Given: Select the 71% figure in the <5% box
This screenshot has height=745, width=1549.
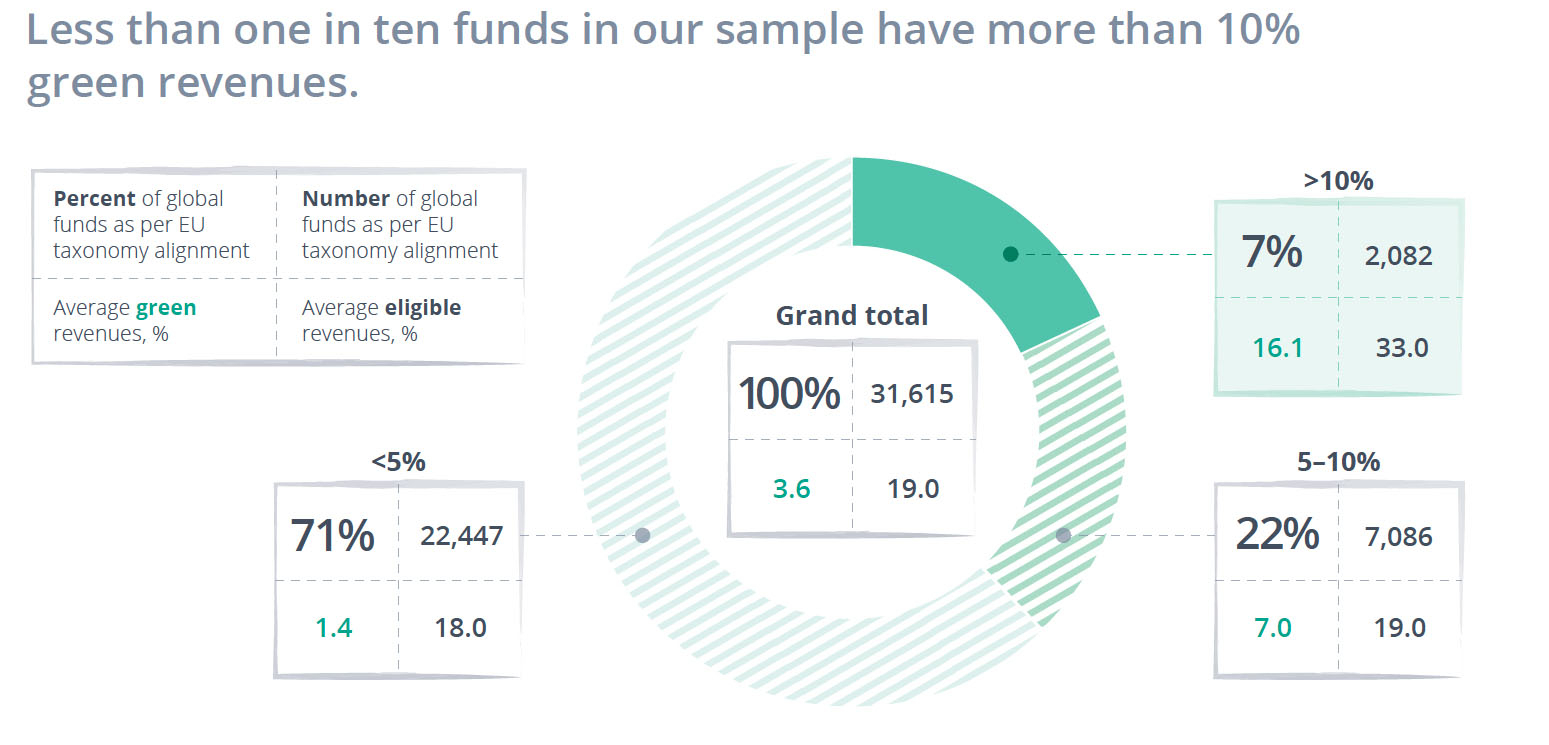Looking at the screenshot, I should 333,536.
